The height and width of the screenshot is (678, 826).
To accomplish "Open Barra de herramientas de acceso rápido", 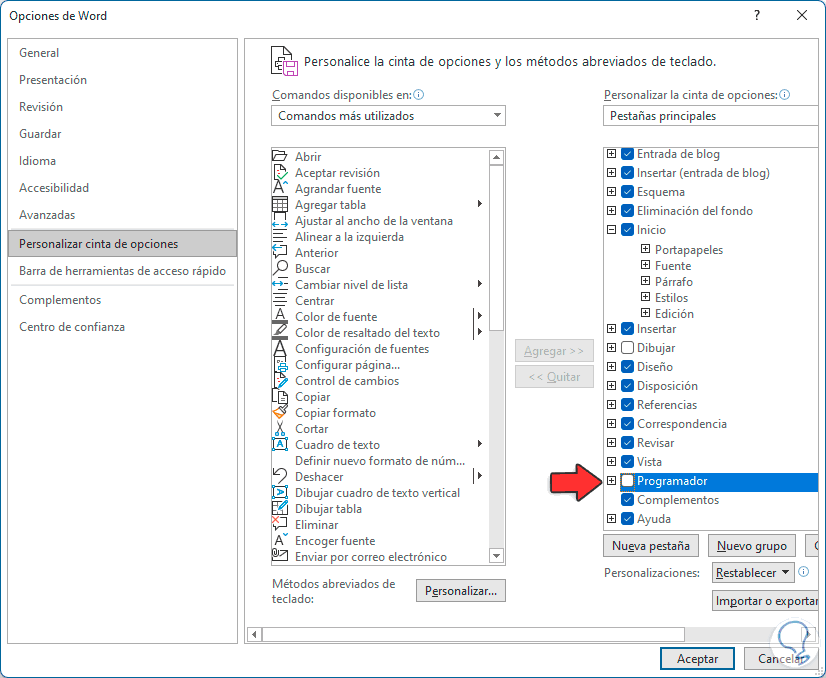I will 123,271.
